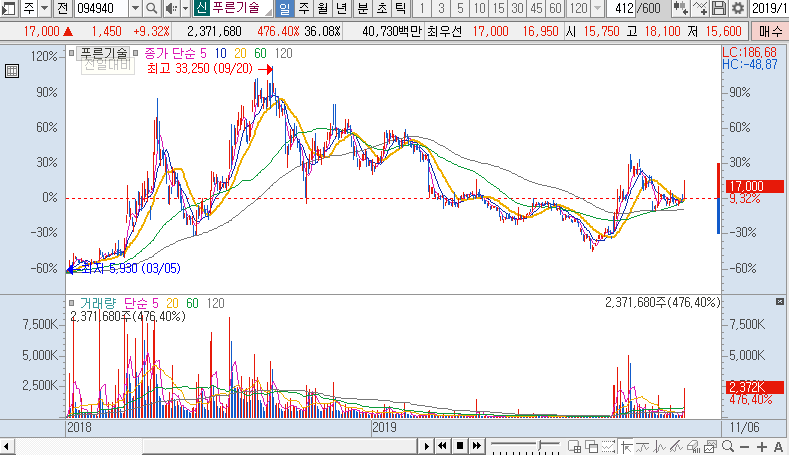The image size is (789, 455).
Task: Select the 틱 tick period button
Action: [x=401, y=8]
